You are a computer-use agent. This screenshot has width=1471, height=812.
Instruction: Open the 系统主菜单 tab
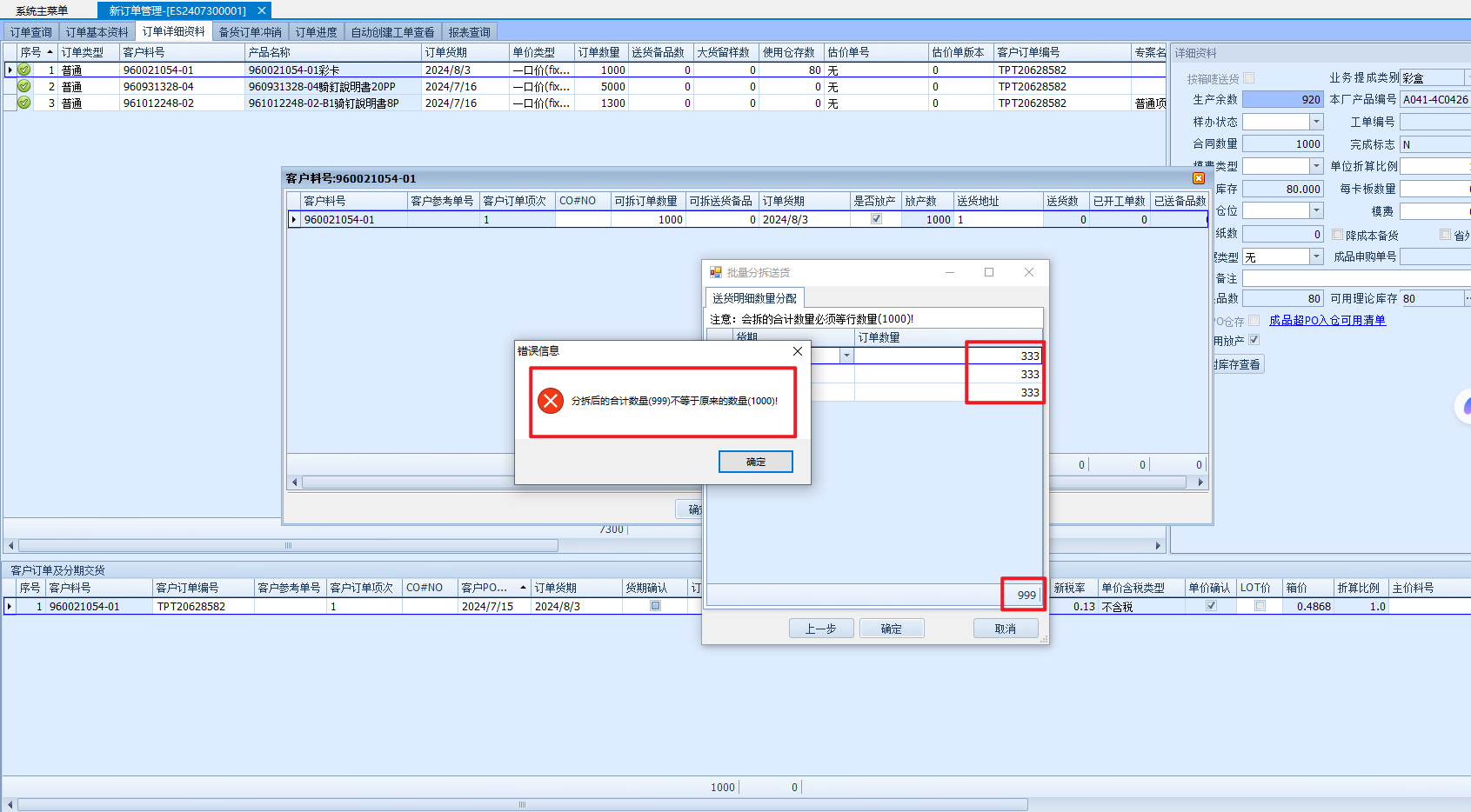point(42,10)
